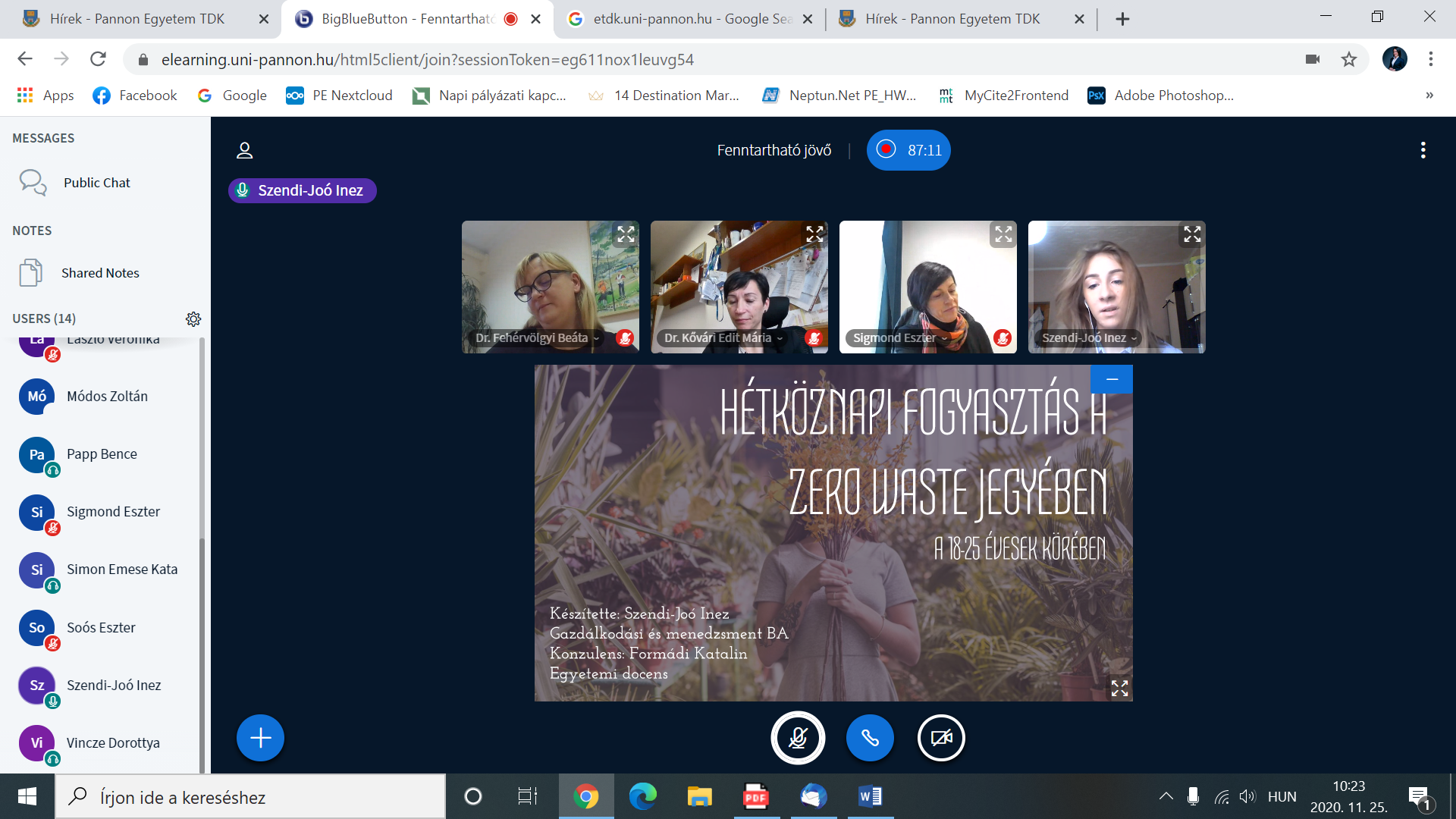Open the manage users gear icon
Viewport: 1456px width, 819px height.
click(193, 318)
